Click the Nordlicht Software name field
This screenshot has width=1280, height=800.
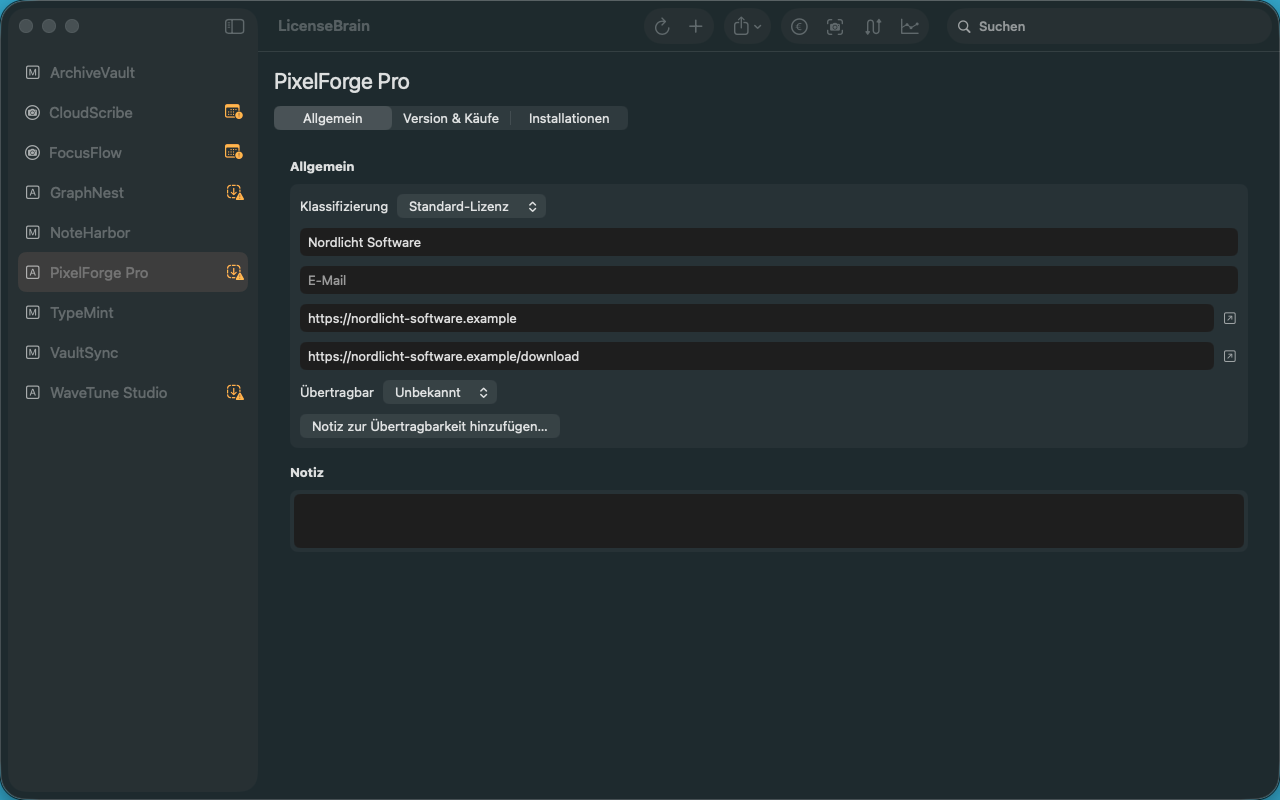pyautogui.click(x=769, y=242)
